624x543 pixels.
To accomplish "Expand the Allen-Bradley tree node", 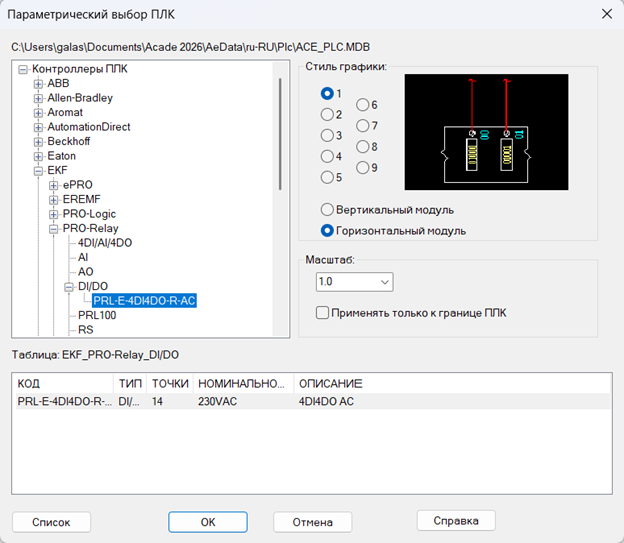I will click(x=38, y=98).
